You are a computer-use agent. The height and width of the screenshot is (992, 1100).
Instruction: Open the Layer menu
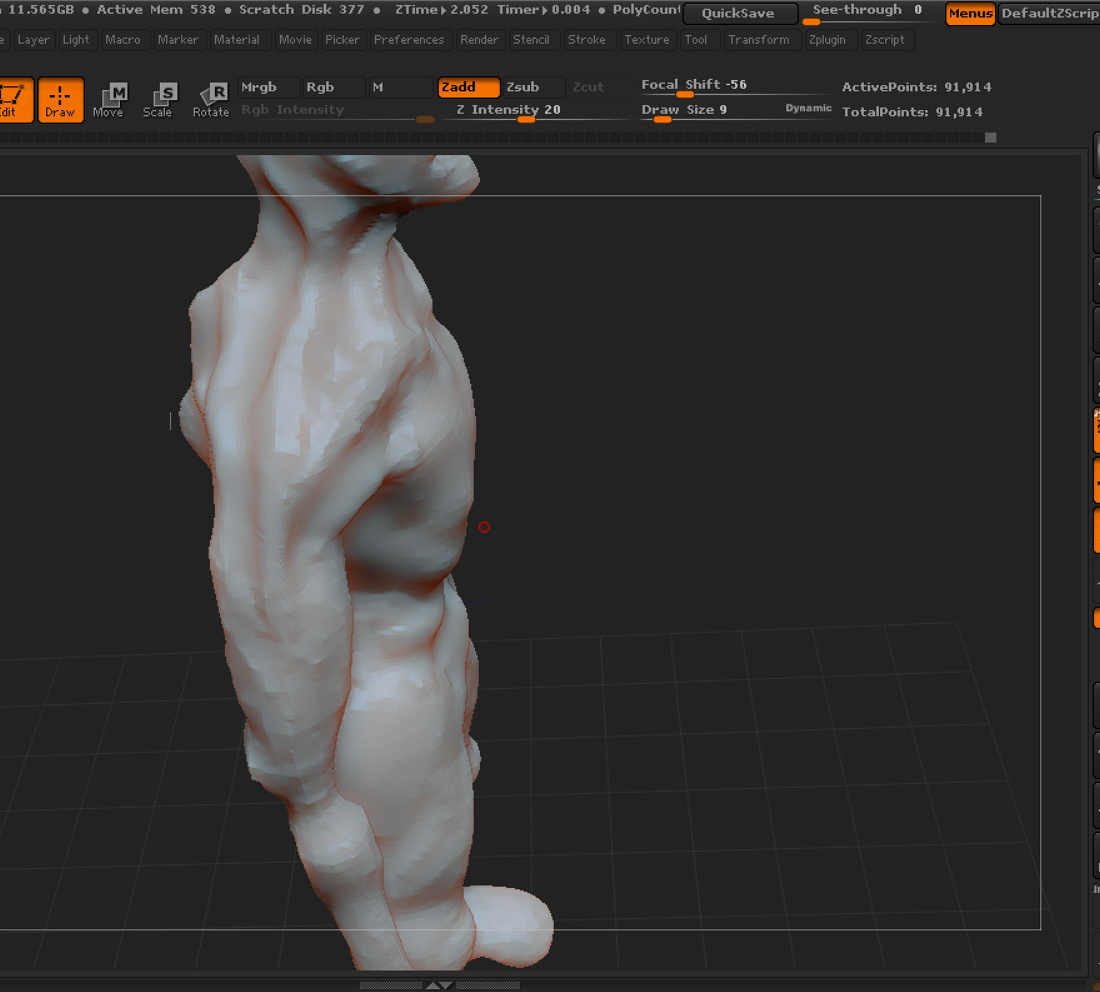pyautogui.click(x=33, y=40)
